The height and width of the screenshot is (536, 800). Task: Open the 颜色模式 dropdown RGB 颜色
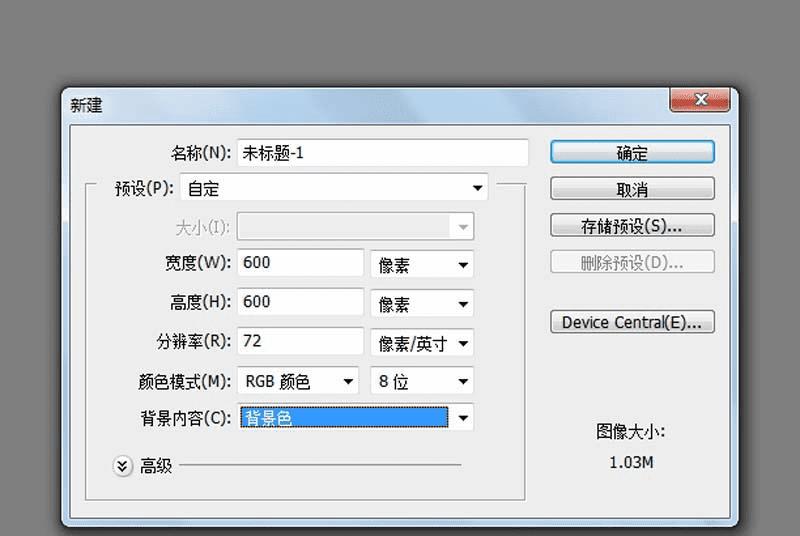pyautogui.click(x=298, y=380)
